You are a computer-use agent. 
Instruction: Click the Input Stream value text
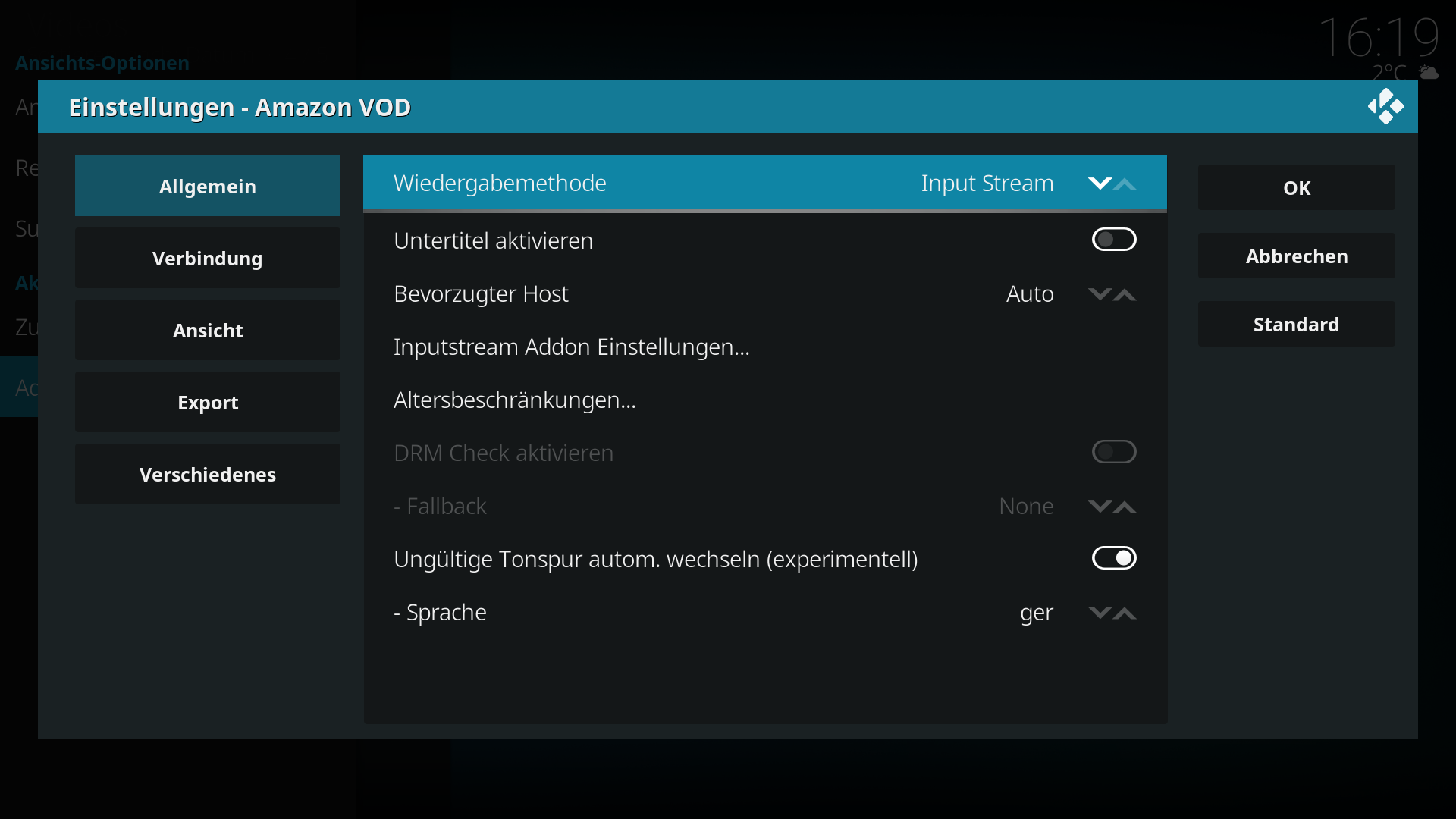click(x=987, y=183)
